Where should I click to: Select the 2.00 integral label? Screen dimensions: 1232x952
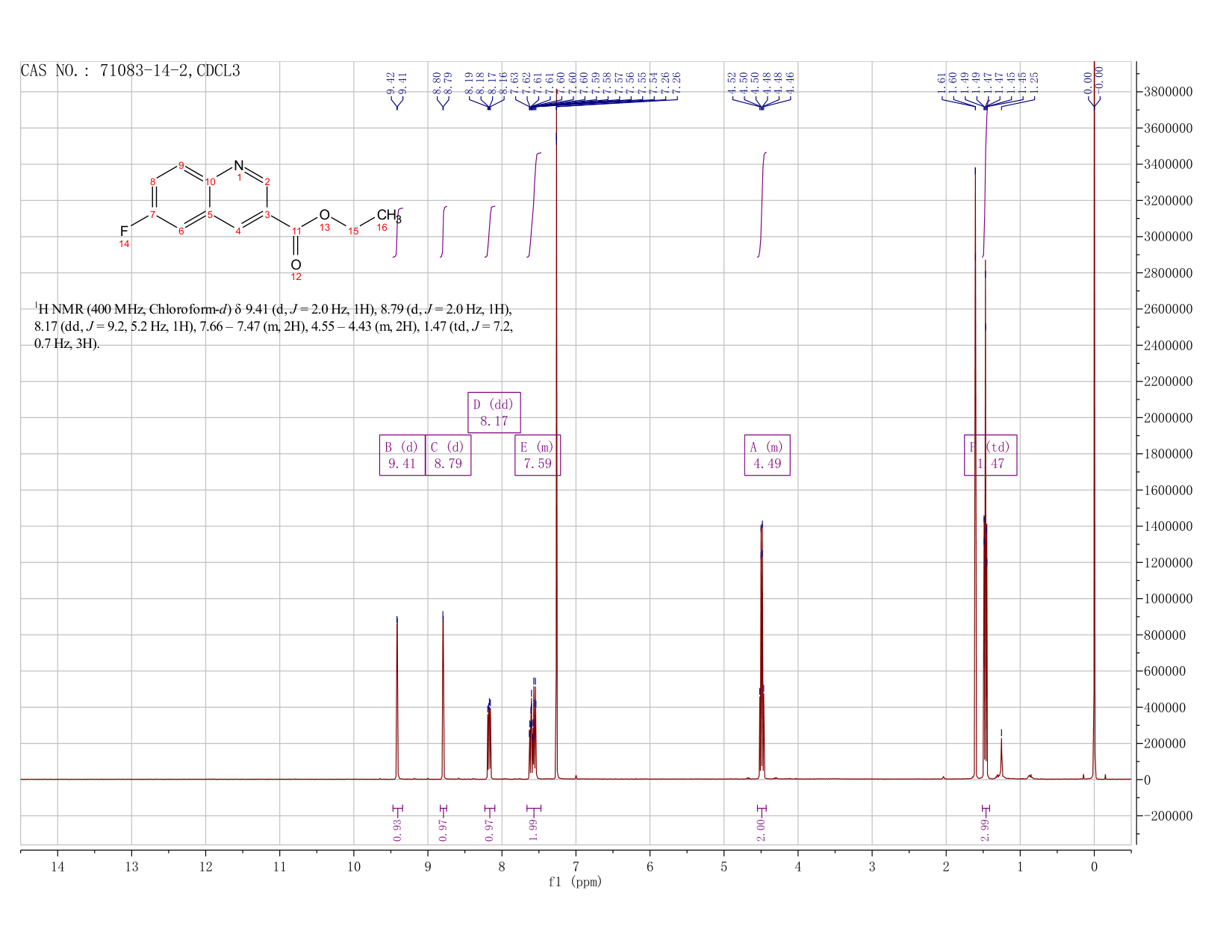[x=761, y=830]
